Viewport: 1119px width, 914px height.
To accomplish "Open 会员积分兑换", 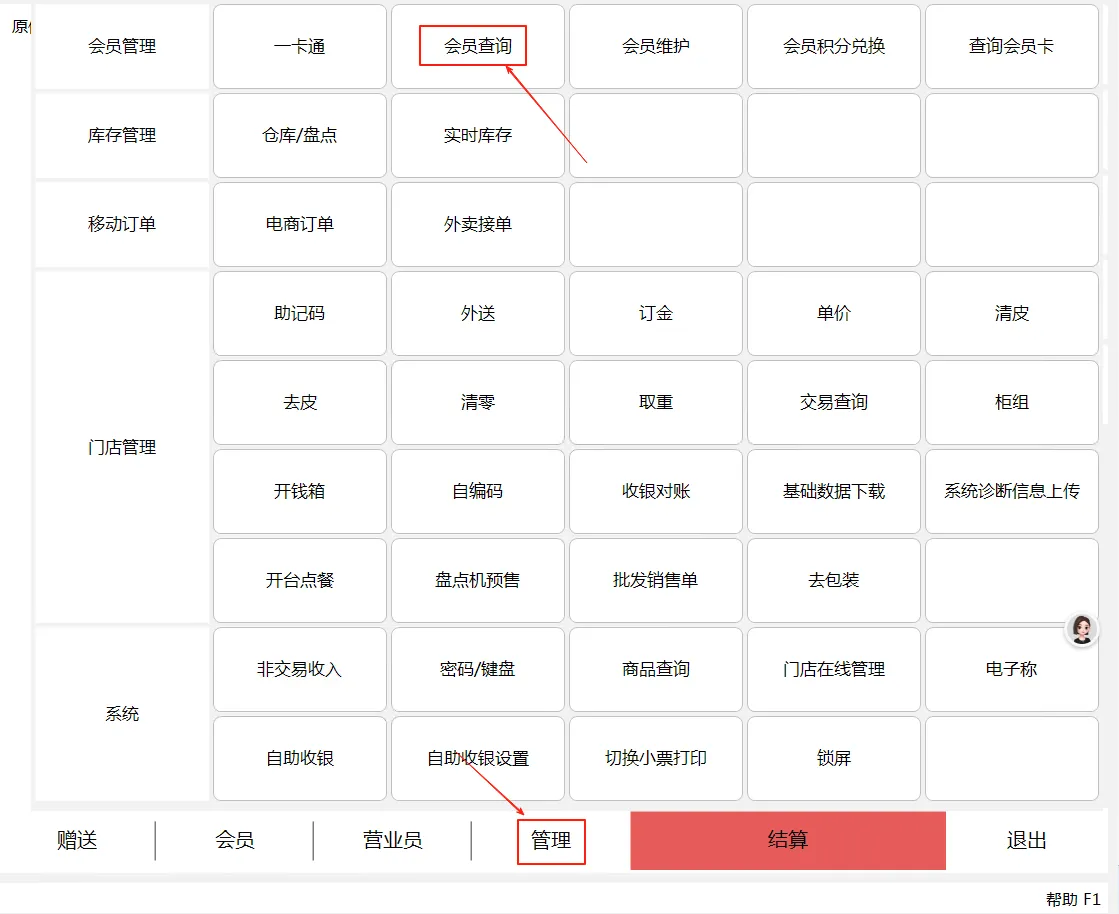I will pyautogui.click(x=833, y=46).
